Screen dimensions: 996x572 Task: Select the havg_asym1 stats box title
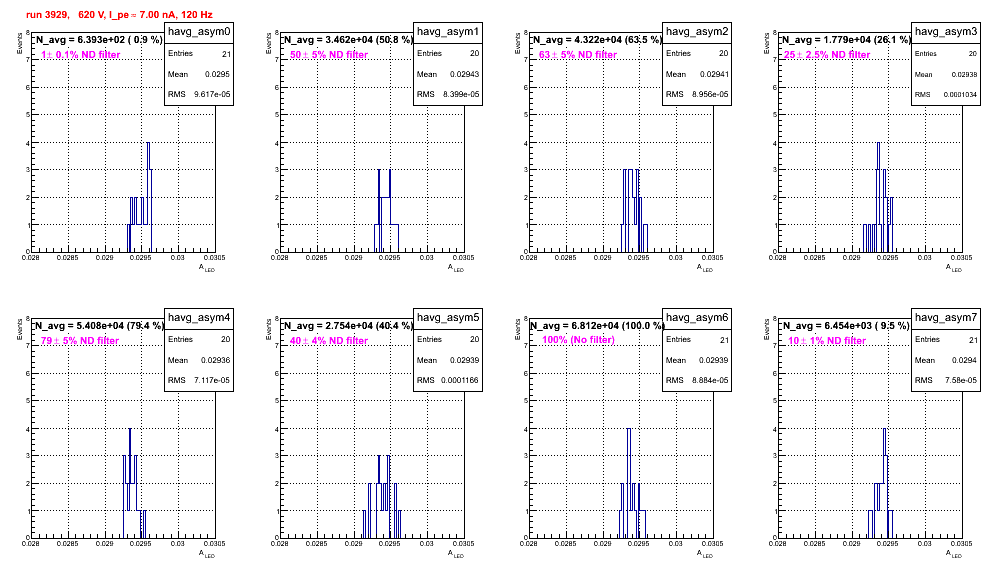[448, 32]
